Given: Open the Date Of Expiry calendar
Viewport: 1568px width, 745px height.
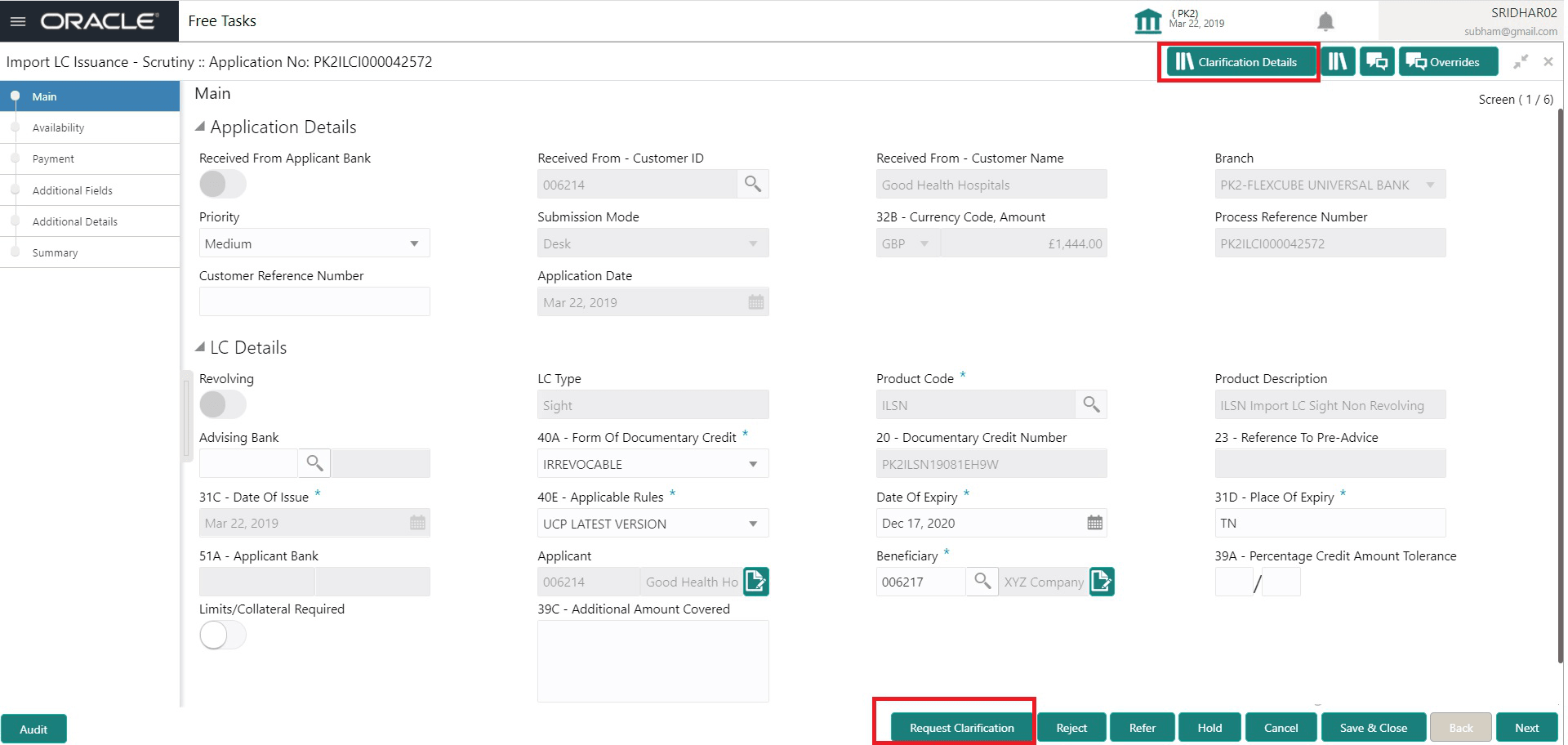Looking at the screenshot, I should pos(1095,523).
